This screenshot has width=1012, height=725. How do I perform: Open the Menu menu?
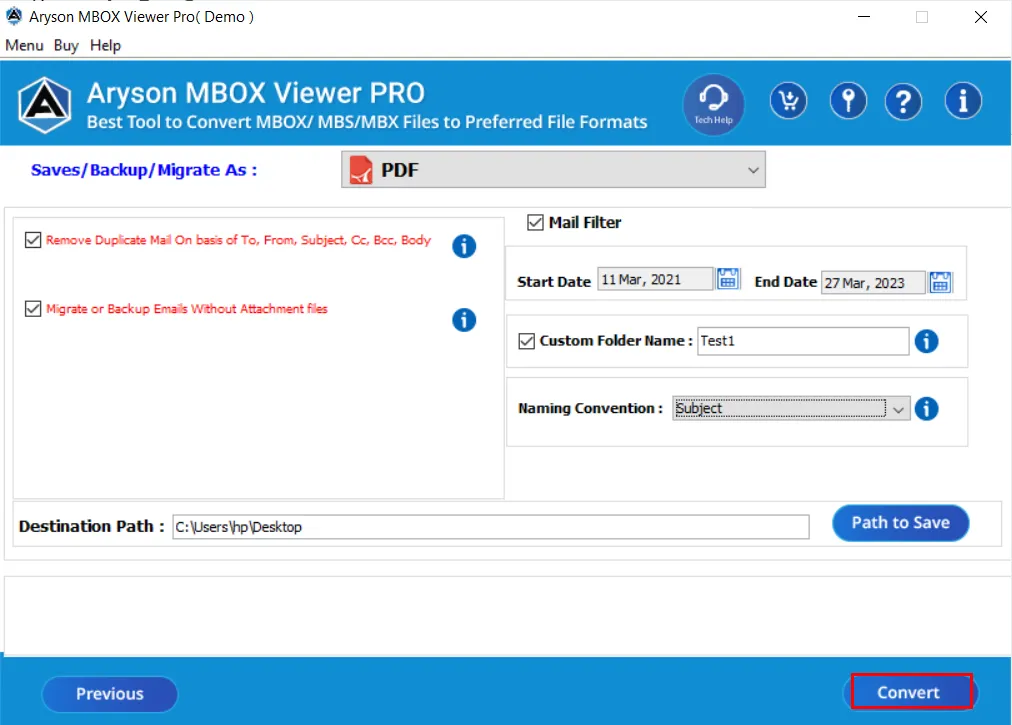pyautogui.click(x=24, y=45)
